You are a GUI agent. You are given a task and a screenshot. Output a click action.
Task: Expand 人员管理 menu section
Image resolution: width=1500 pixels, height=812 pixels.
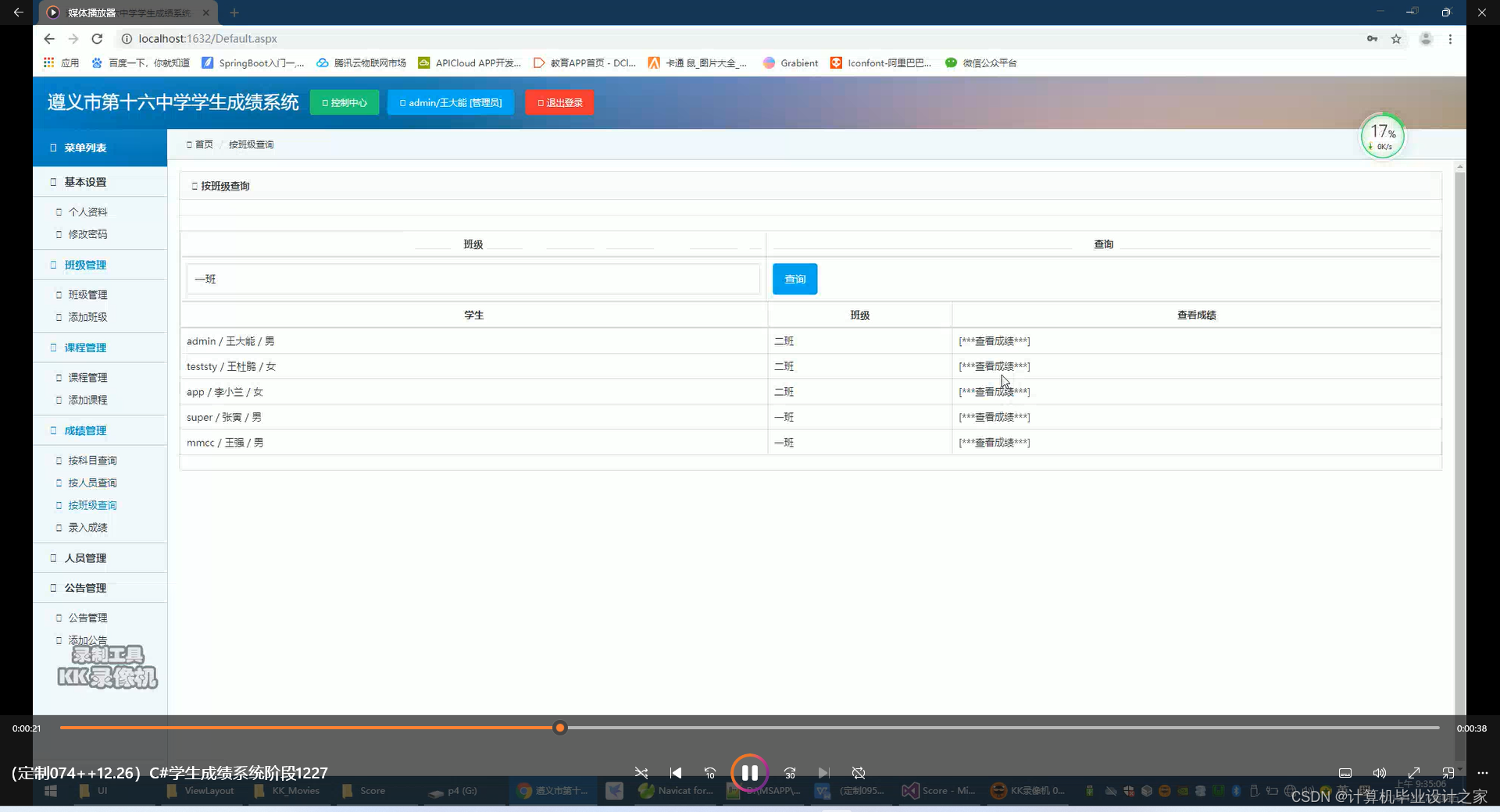click(100, 557)
